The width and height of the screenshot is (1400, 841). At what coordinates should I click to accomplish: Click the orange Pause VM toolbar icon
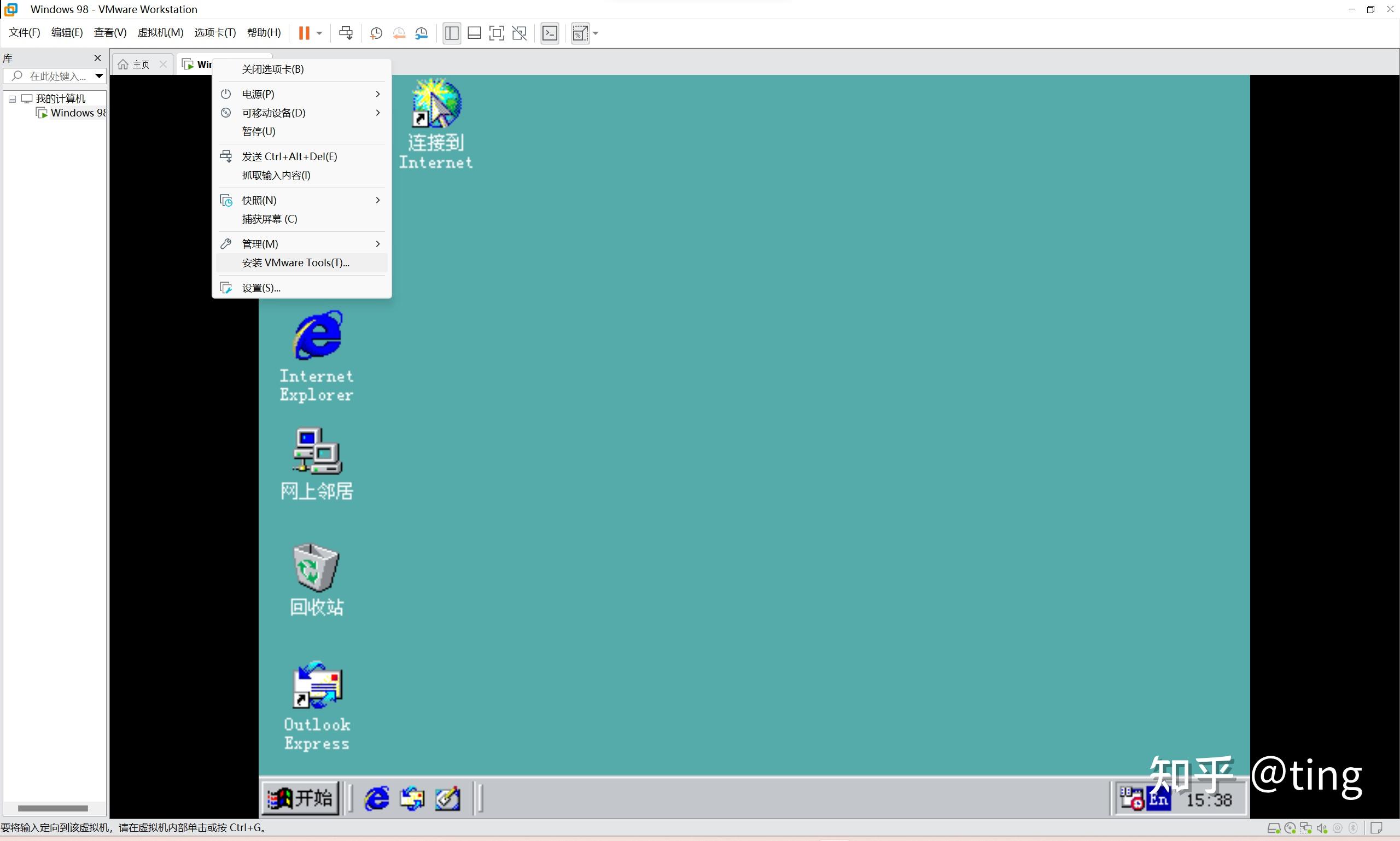304,33
